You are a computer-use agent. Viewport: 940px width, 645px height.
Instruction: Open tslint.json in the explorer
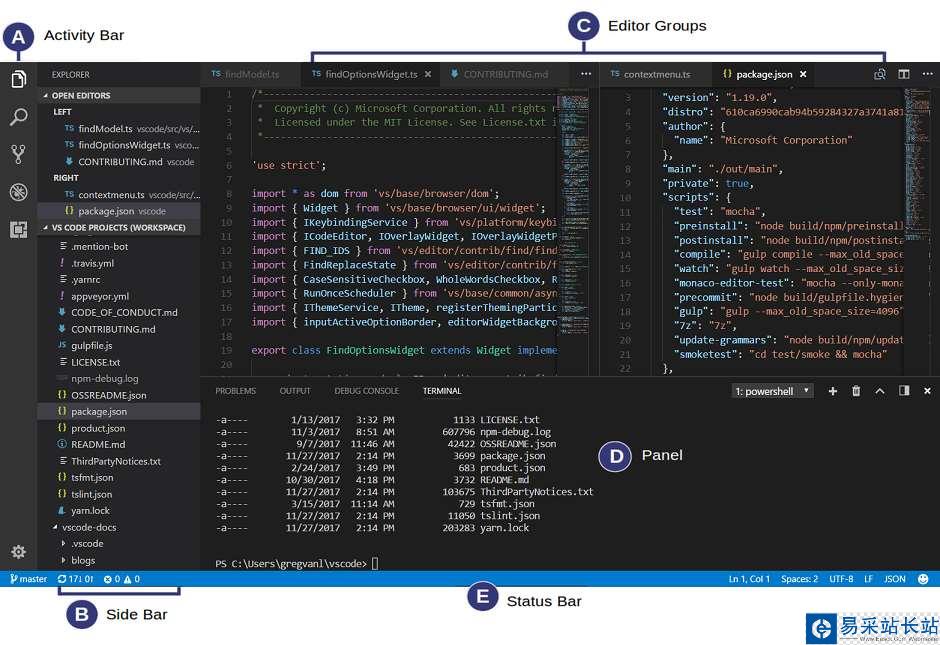click(119, 495)
